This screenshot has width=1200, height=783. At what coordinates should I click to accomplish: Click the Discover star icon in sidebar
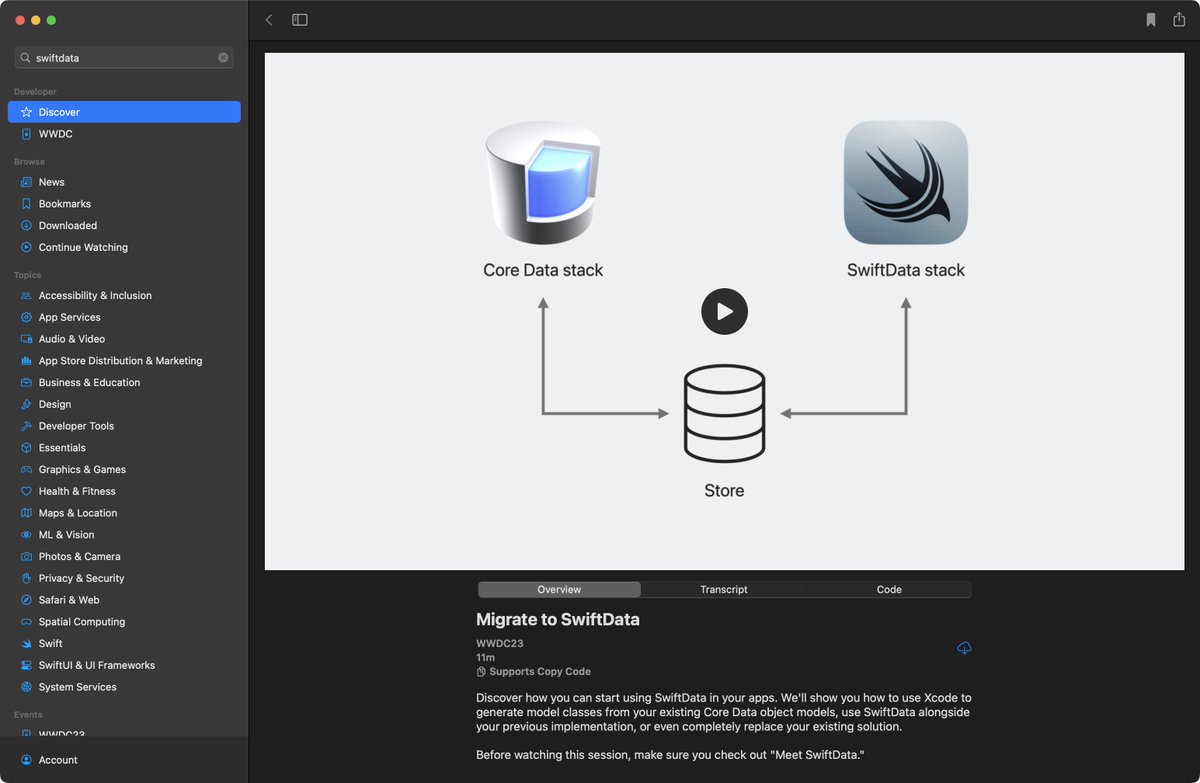pyautogui.click(x=27, y=112)
